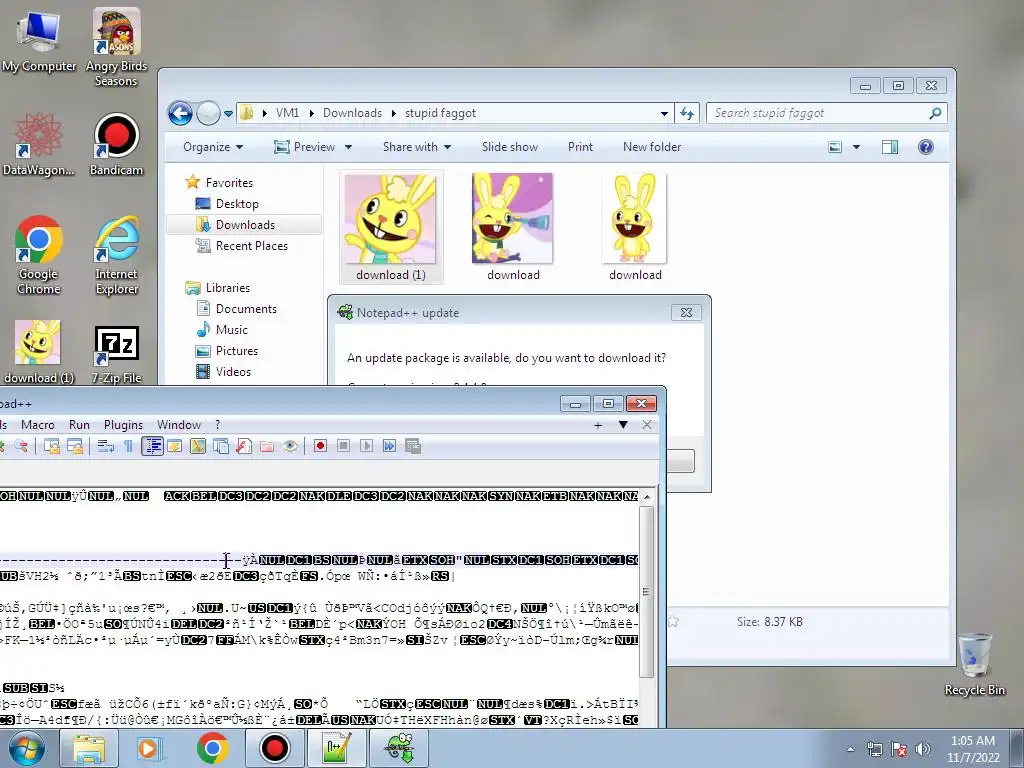Open Explorer Help question mark icon
1024x768 pixels.
tap(925, 147)
